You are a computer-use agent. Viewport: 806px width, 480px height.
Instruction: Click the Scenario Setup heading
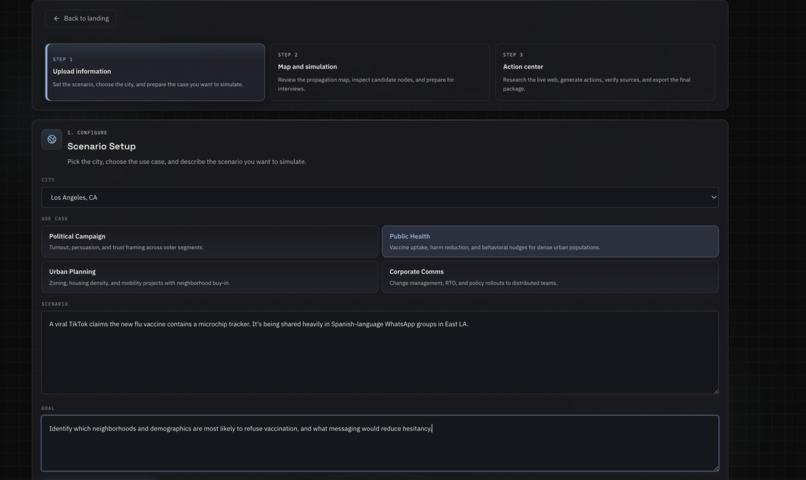(101, 146)
